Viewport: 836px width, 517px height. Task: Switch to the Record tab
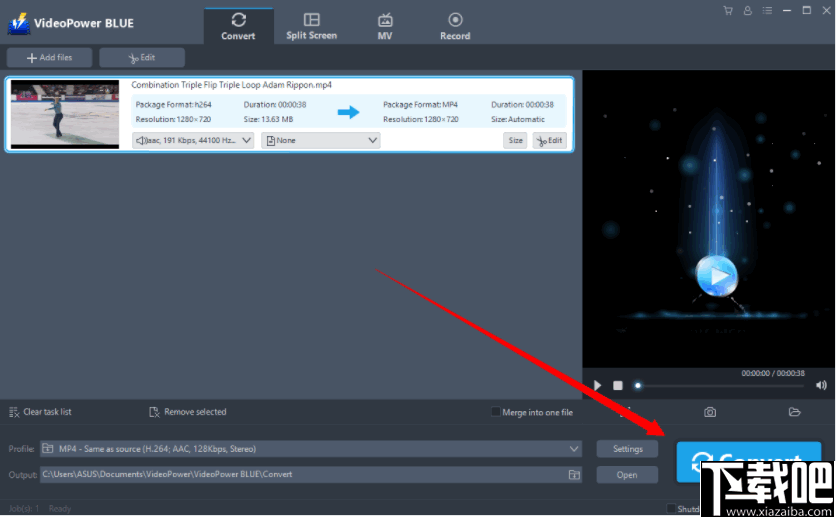point(455,26)
